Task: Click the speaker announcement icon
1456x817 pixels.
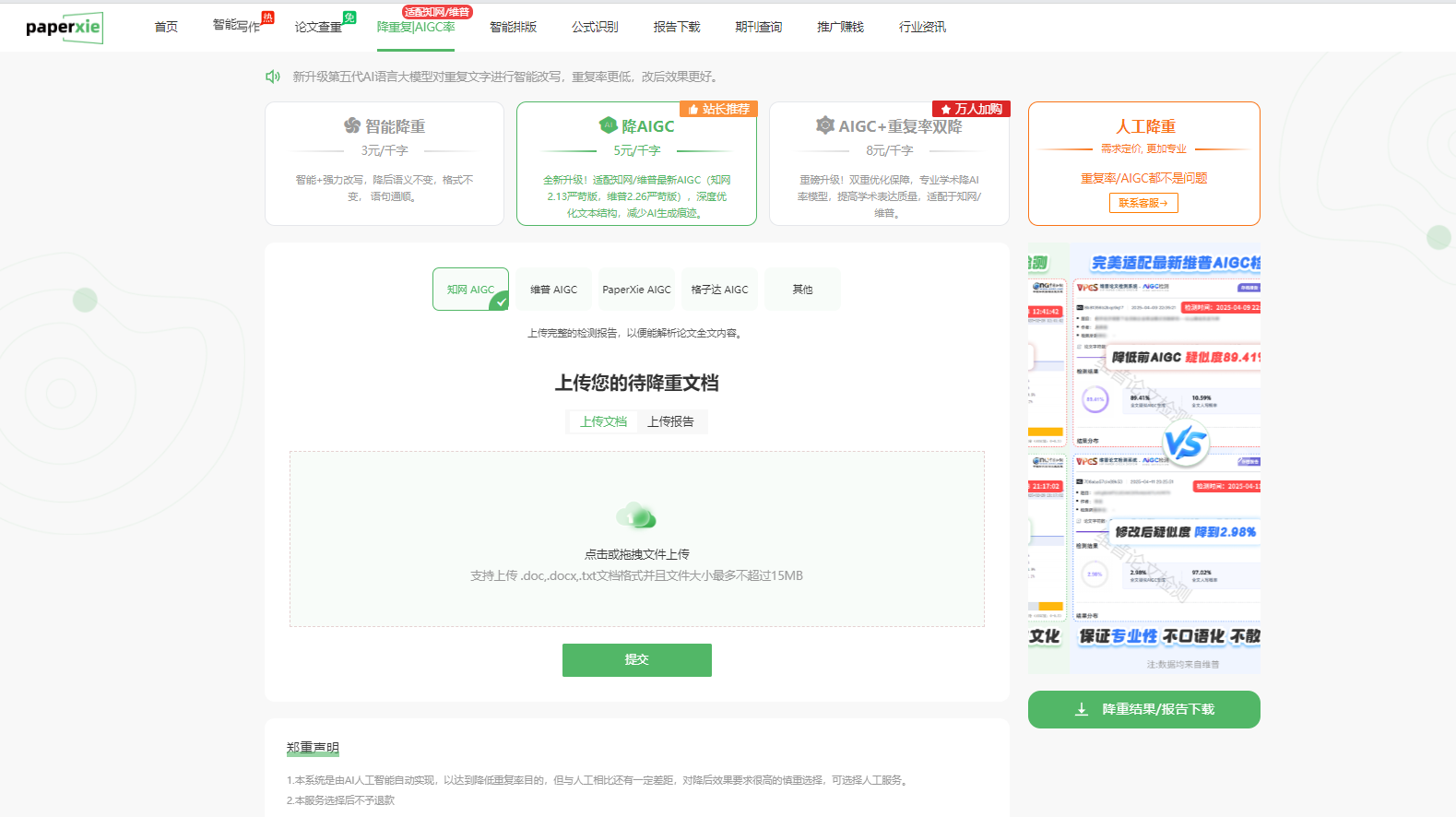Action: tap(273, 77)
